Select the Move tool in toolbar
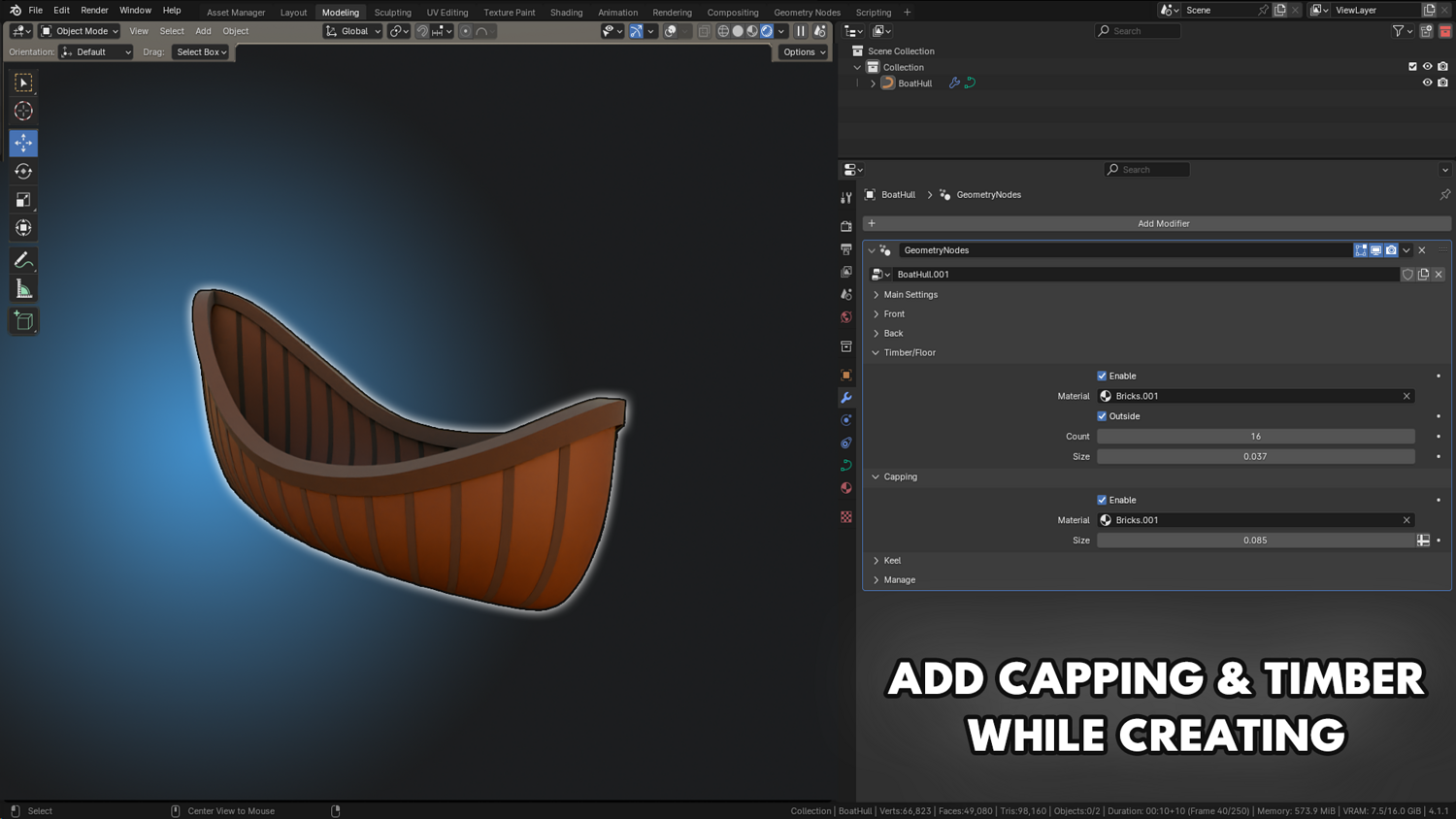Image resolution: width=1456 pixels, height=819 pixels. tap(23, 143)
